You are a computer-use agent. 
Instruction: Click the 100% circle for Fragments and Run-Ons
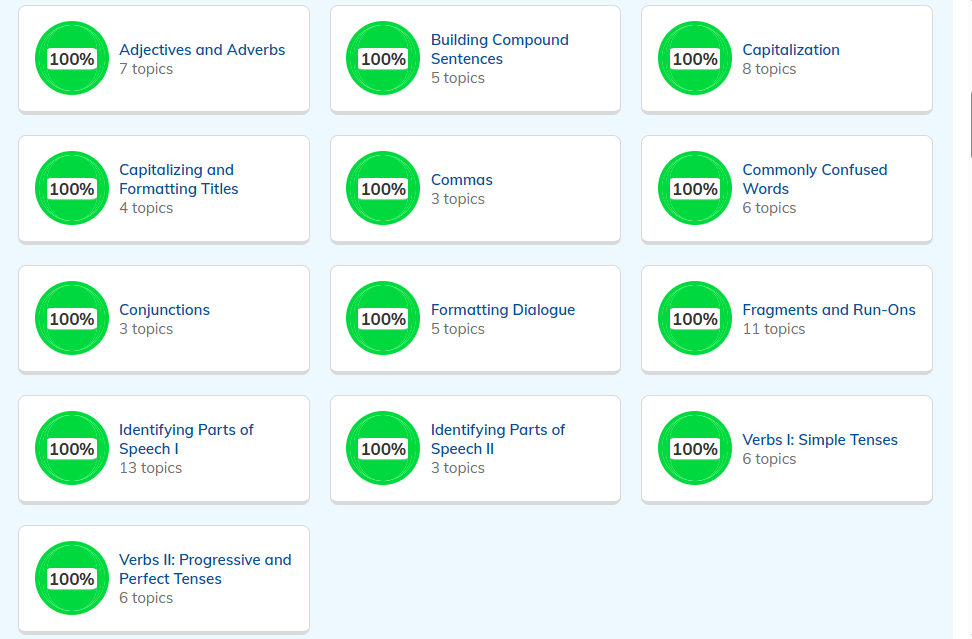coord(694,319)
